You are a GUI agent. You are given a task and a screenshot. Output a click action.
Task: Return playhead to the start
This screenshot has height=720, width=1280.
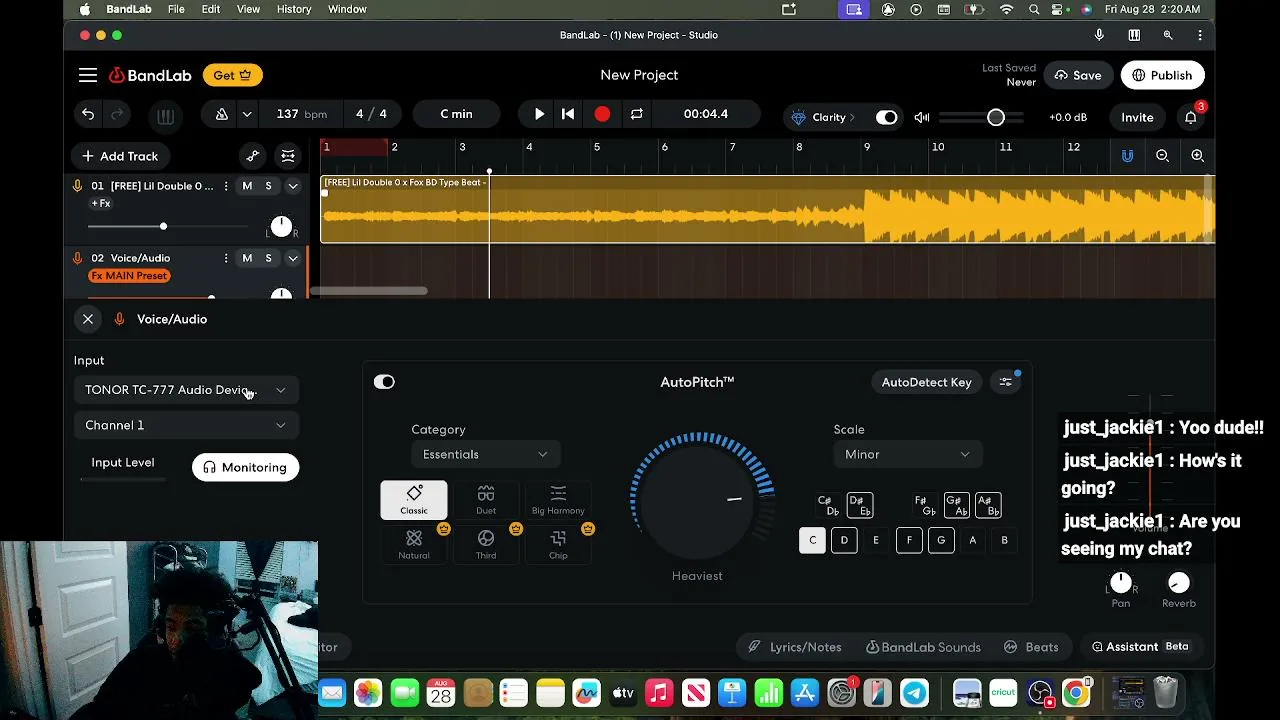(568, 114)
